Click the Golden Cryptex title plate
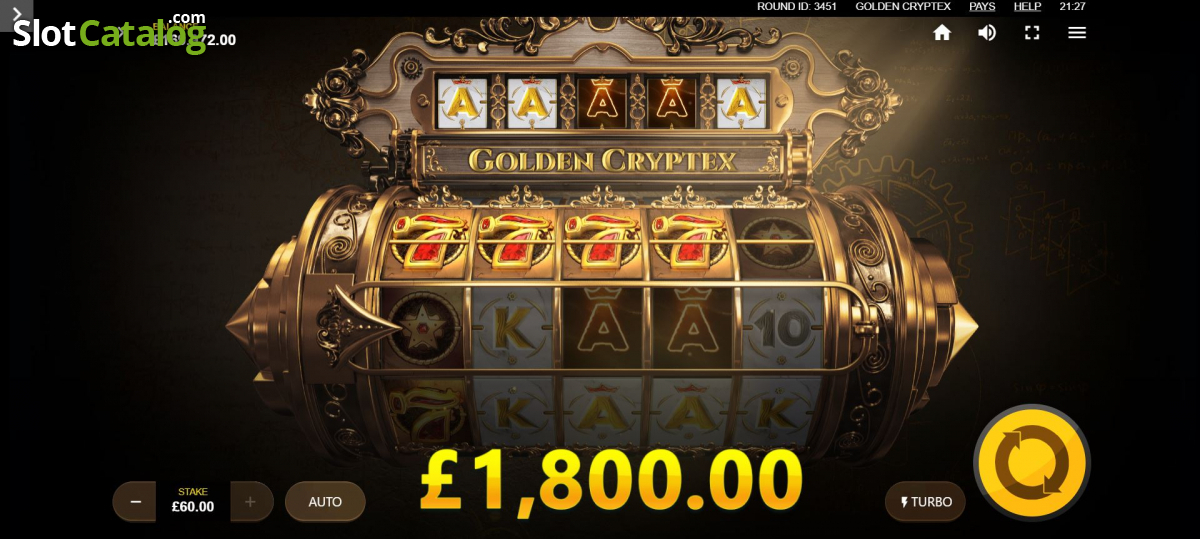Image resolution: width=1200 pixels, height=539 pixels. [x=602, y=159]
